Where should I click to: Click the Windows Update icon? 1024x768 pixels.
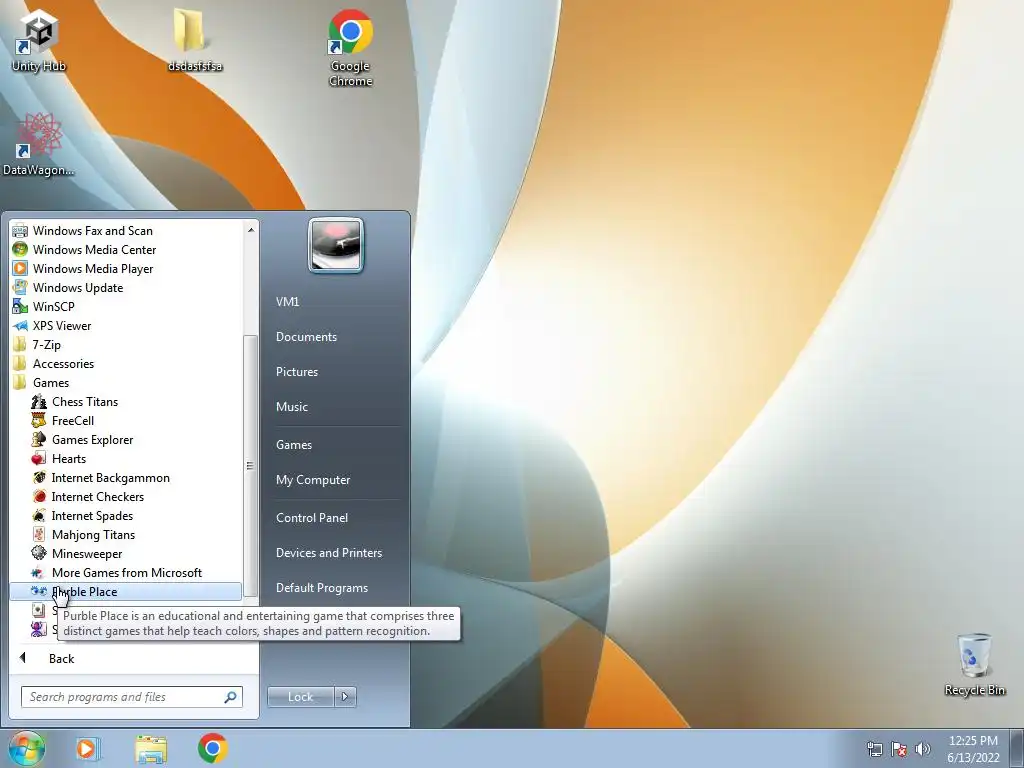[20, 287]
